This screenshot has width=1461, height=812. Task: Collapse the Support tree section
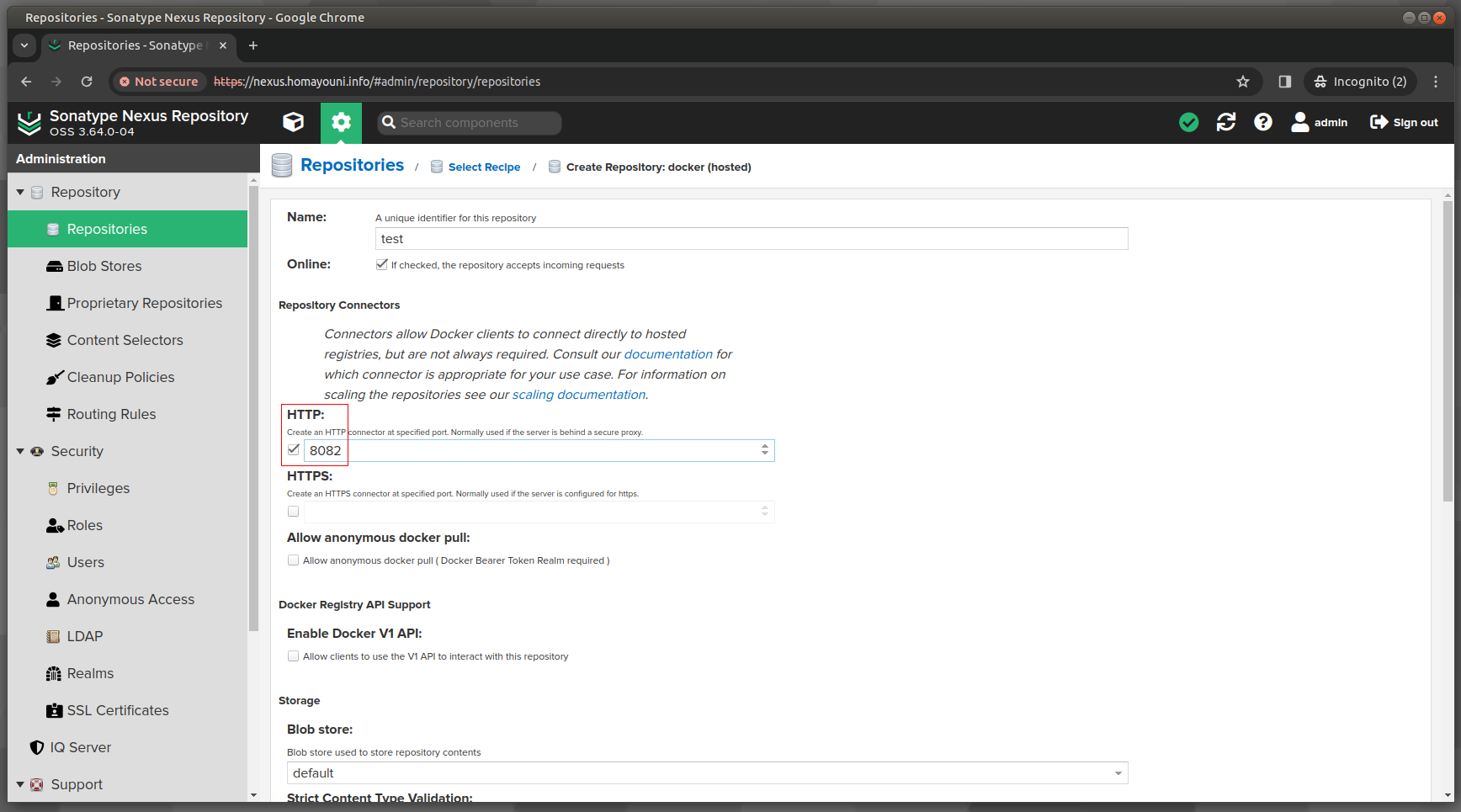[x=20, y=785]
